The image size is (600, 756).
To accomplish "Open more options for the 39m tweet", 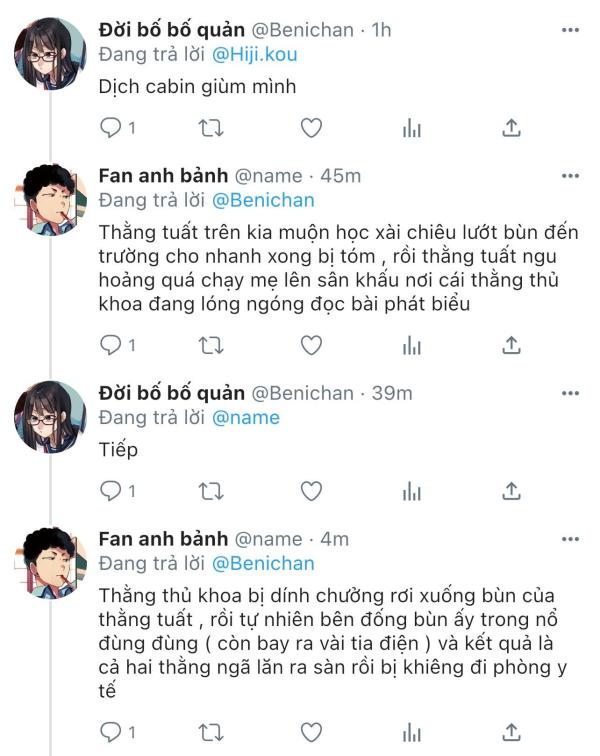I will pos(570,393).
